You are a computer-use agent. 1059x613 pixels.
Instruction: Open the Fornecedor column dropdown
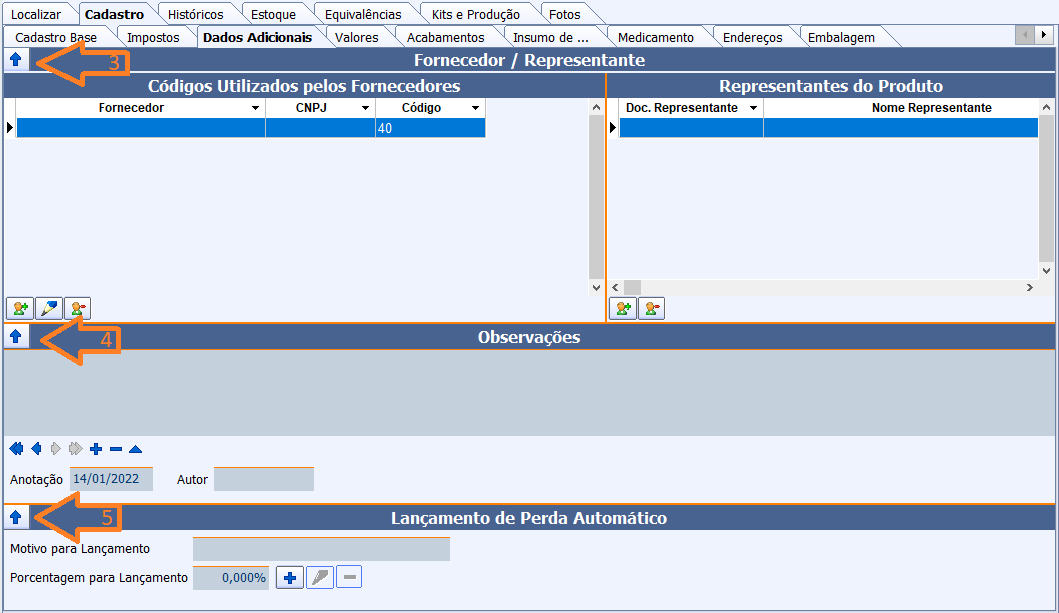(x=256, y=108)
